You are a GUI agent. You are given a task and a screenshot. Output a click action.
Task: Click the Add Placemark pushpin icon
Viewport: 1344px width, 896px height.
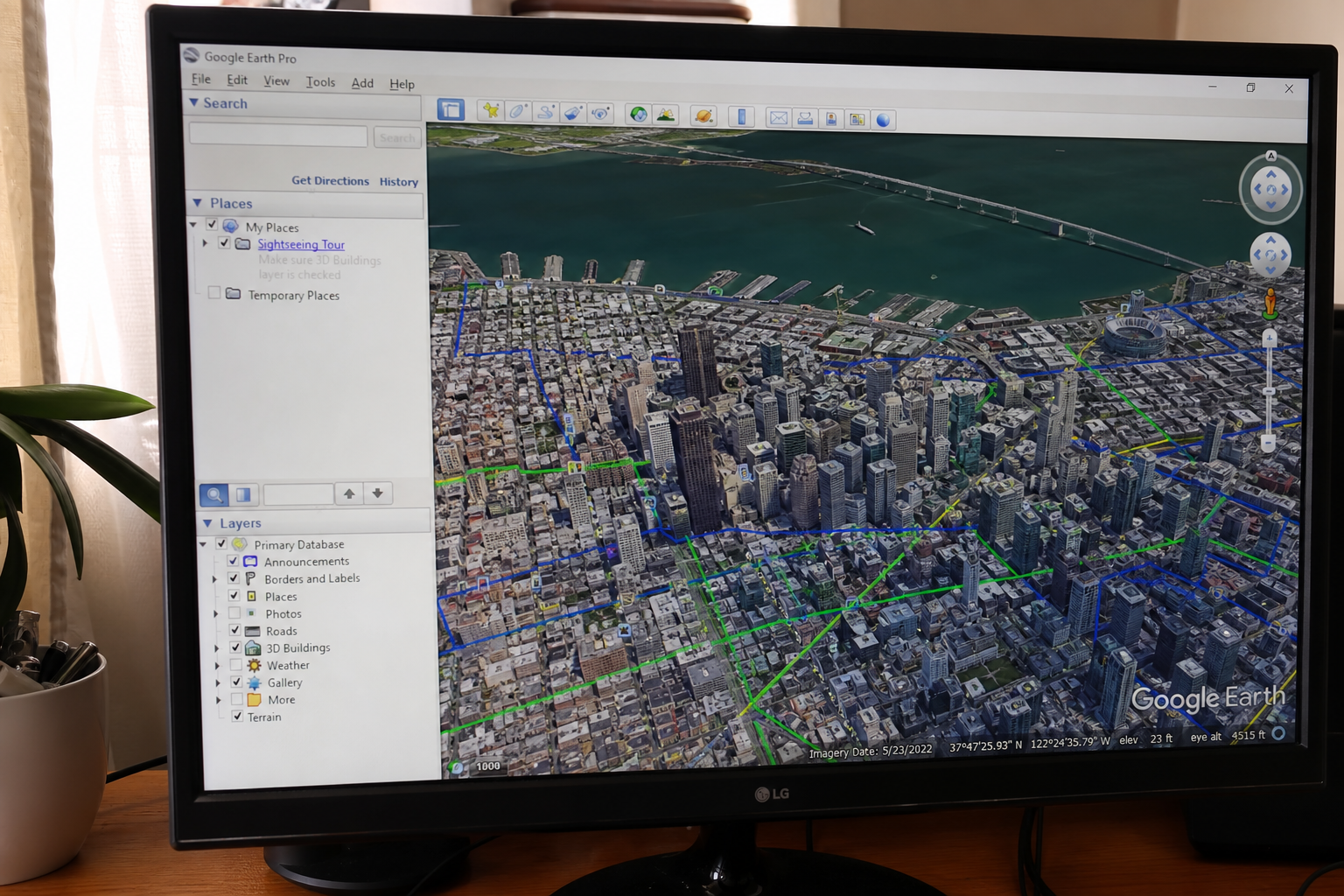491,110
